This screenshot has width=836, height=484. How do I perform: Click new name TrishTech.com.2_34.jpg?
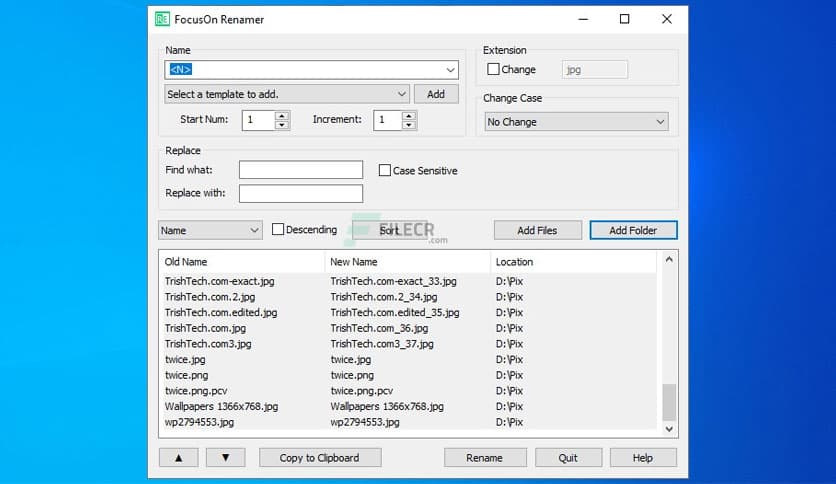click(384, 297)
